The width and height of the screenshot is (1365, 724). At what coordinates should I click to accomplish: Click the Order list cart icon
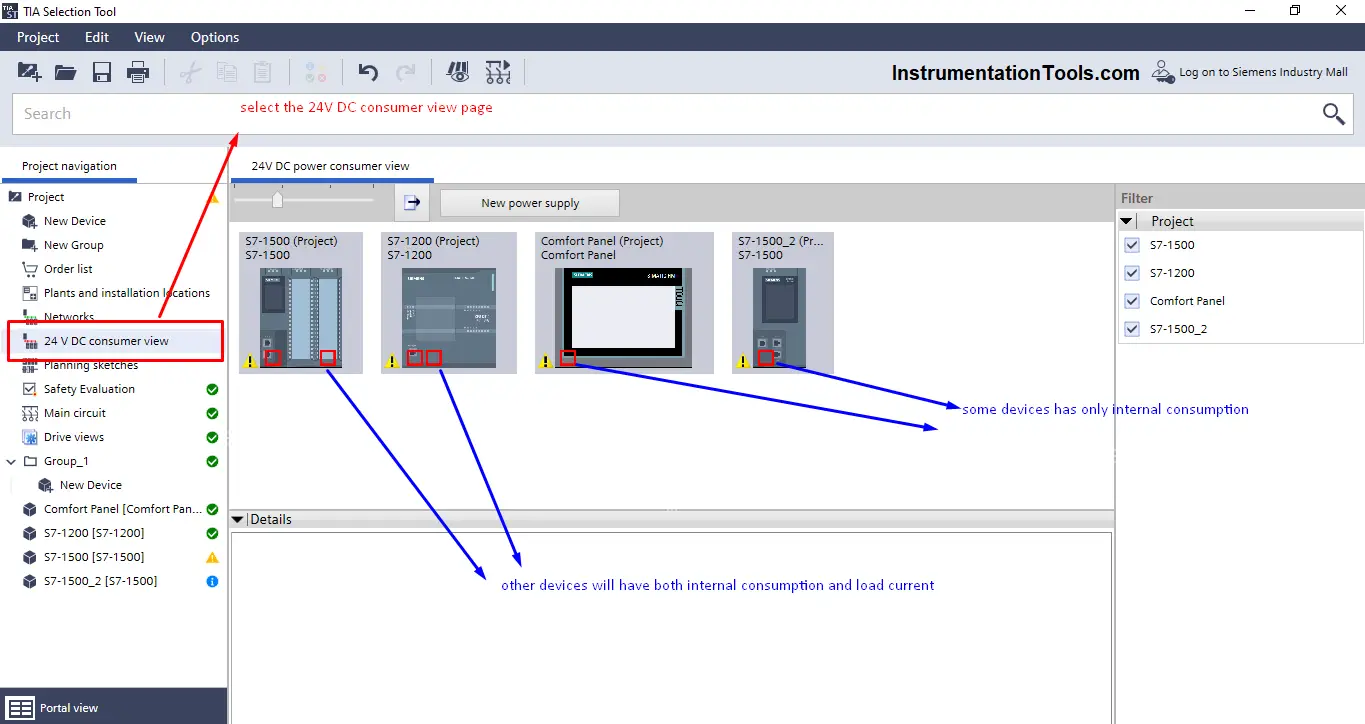click(x=29, y=269)
